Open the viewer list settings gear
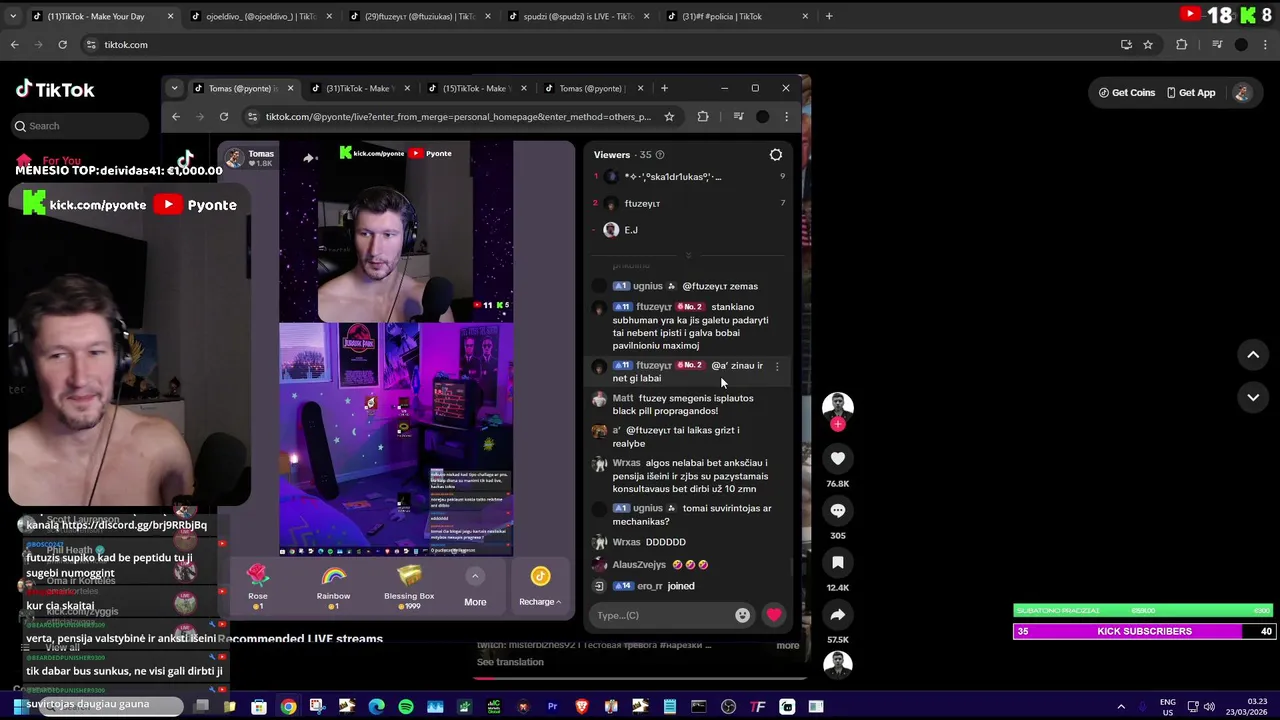 click(775, 155)
